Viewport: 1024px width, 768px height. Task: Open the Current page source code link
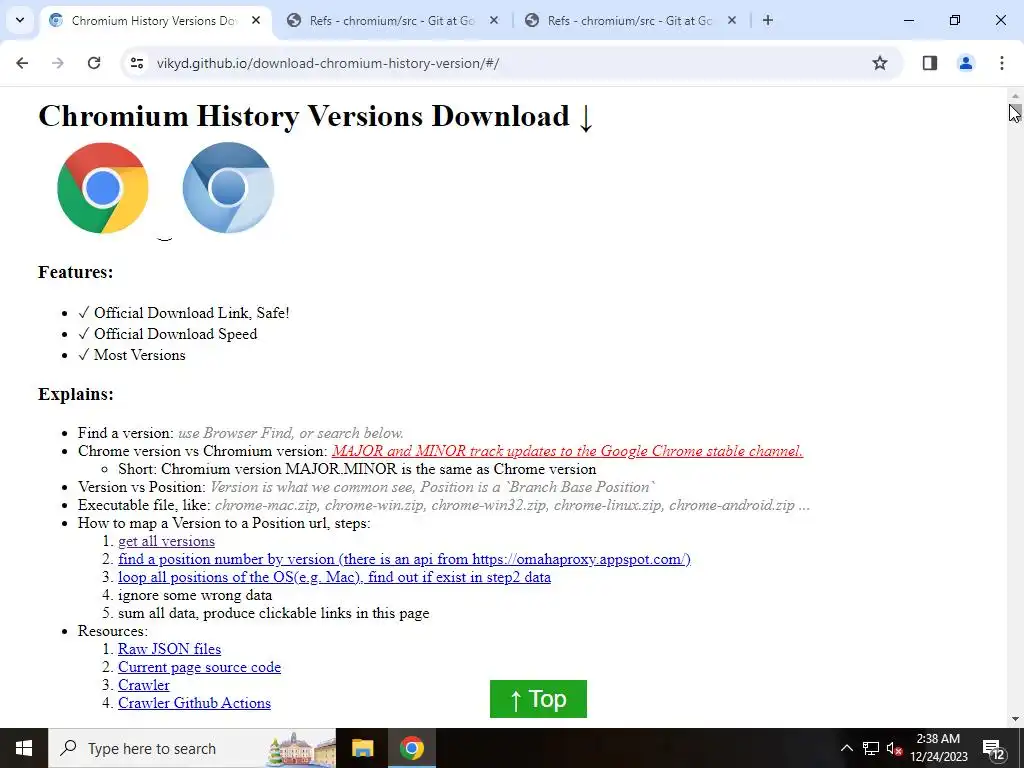pyautogui.click(x=199, y=667)
